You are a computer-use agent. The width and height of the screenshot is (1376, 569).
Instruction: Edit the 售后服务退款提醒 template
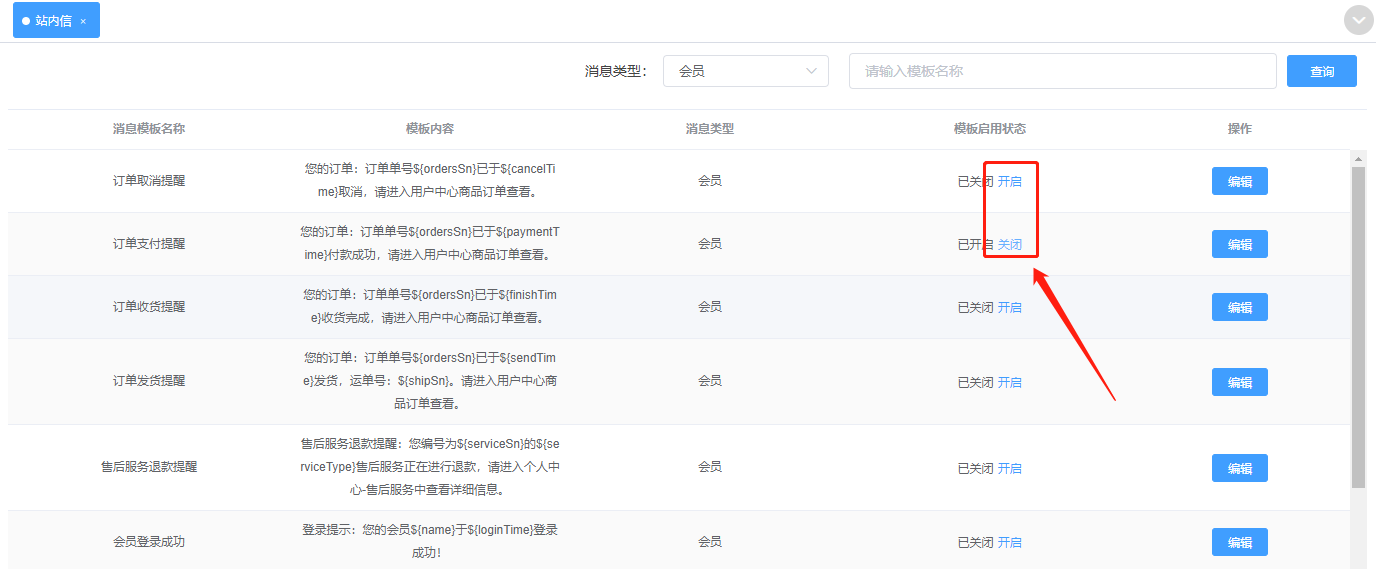coord(1240,468)
